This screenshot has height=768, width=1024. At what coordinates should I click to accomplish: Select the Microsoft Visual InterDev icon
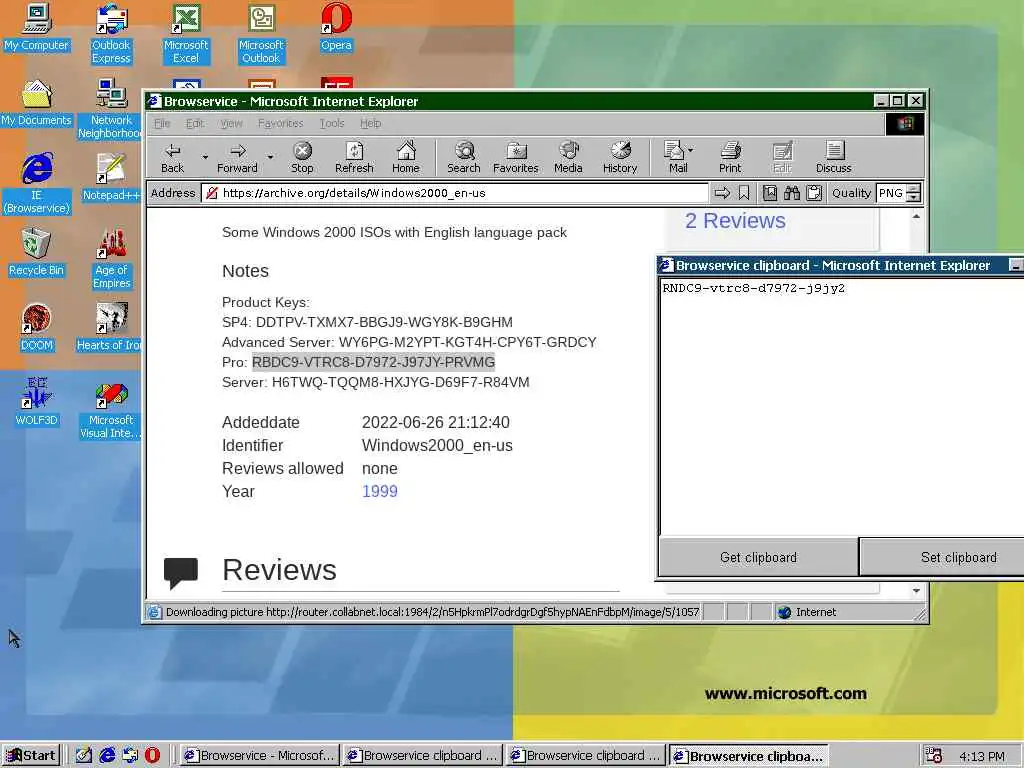[110, 409]
